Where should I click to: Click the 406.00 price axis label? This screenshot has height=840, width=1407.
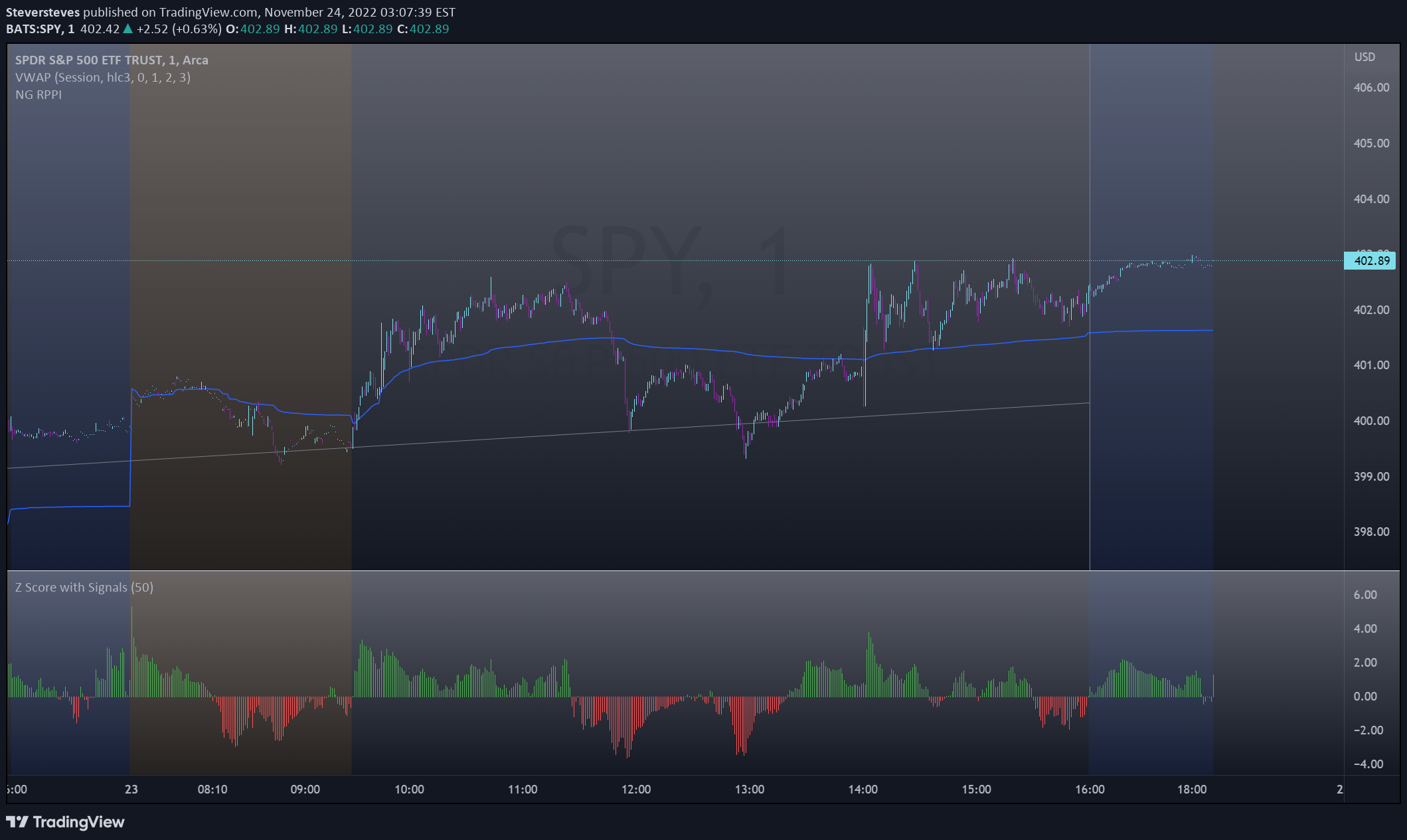pos(1371,88)
